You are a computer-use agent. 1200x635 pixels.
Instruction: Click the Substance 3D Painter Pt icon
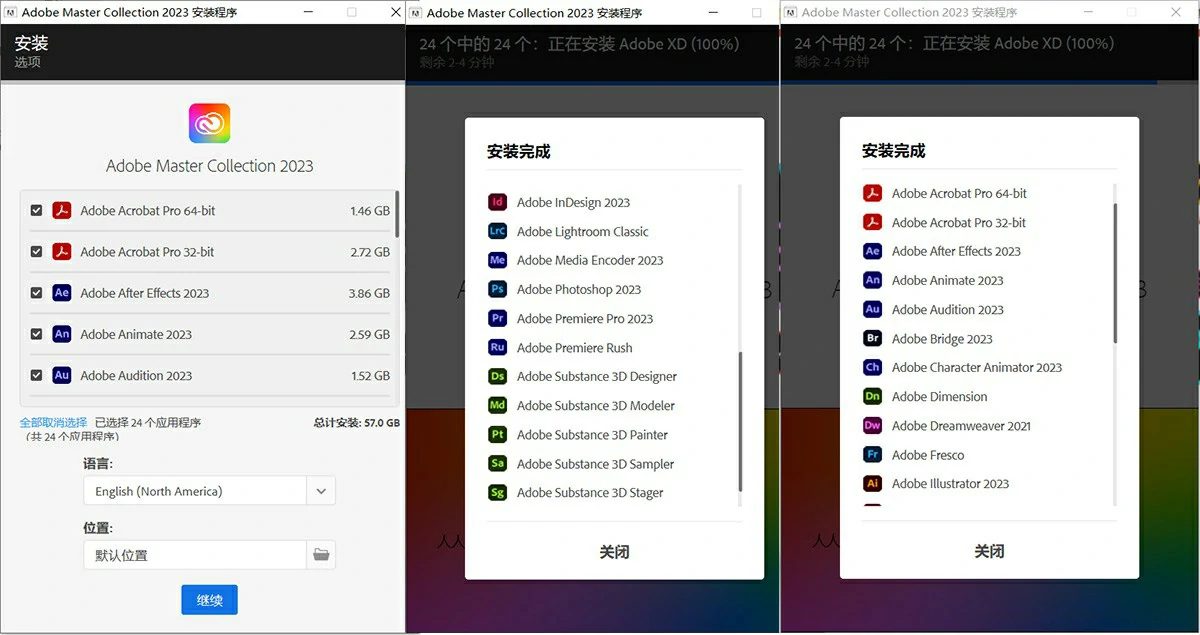(x=497, y=434)
